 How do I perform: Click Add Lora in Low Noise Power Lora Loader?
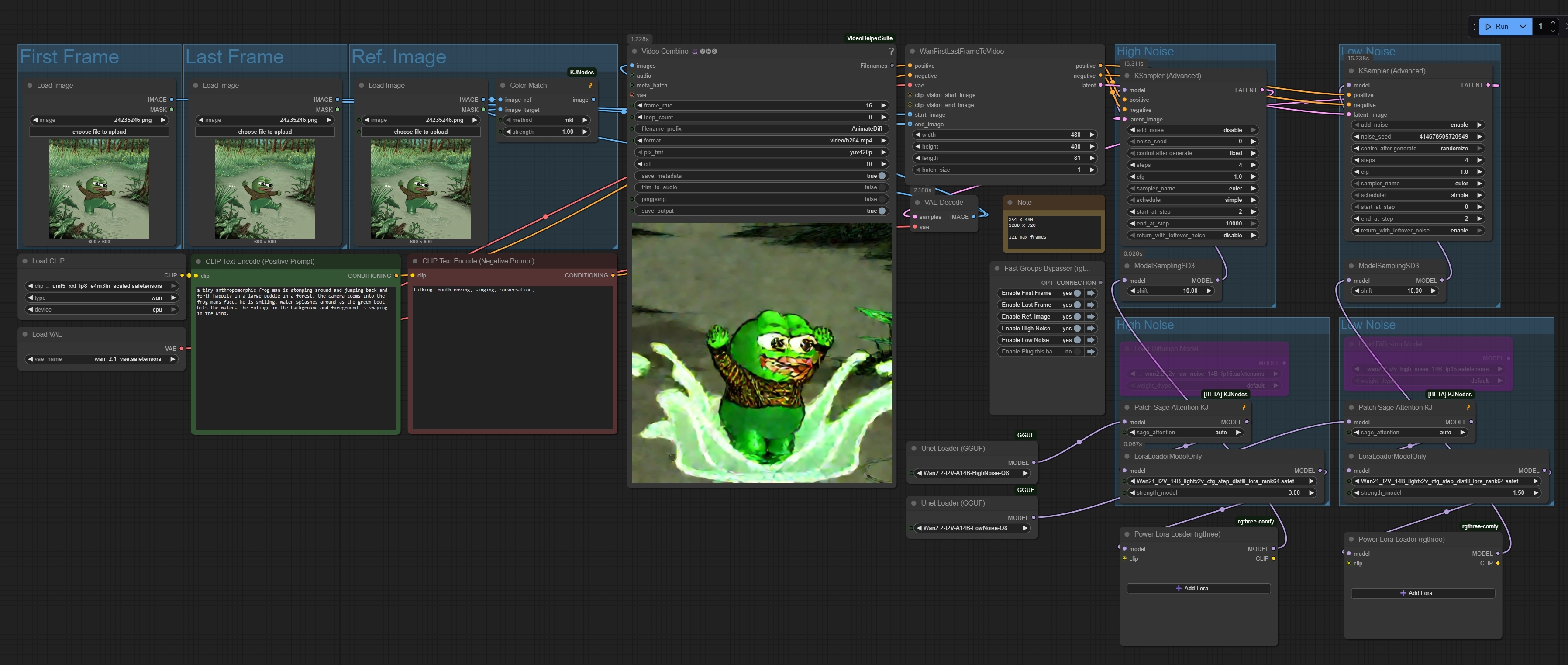1423,593
